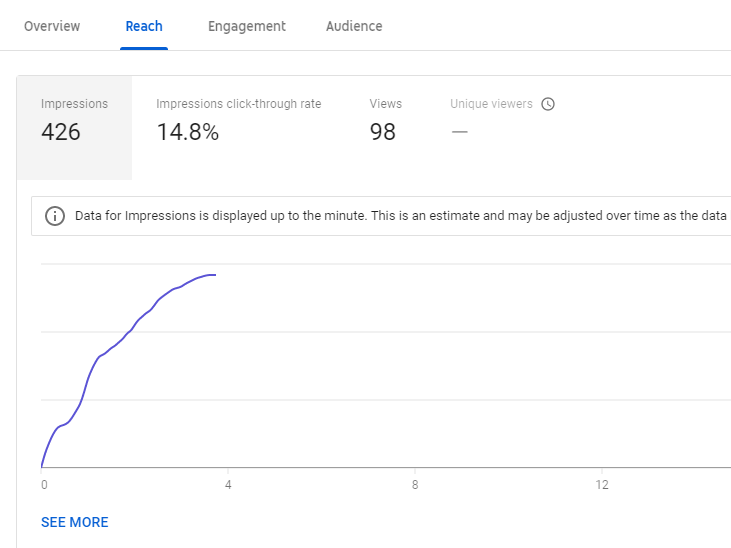
Task: Click the info icon in the data notice
Action: pyautogui.click(x=55, y=216)
